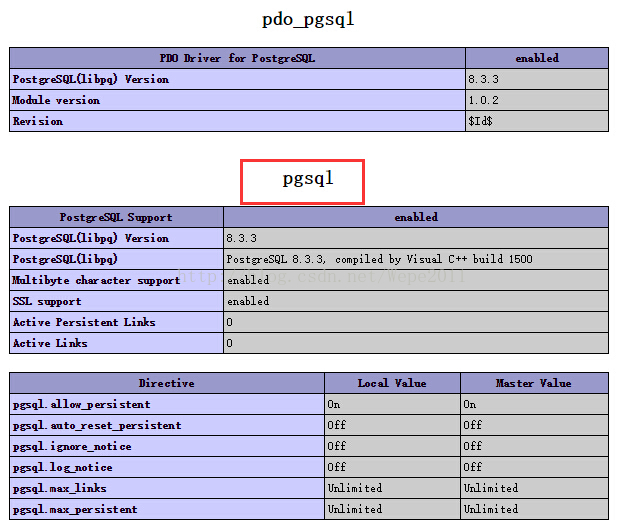Select the $Id$ revision value
The image size is (626, 530).
[x=480, y=121]
